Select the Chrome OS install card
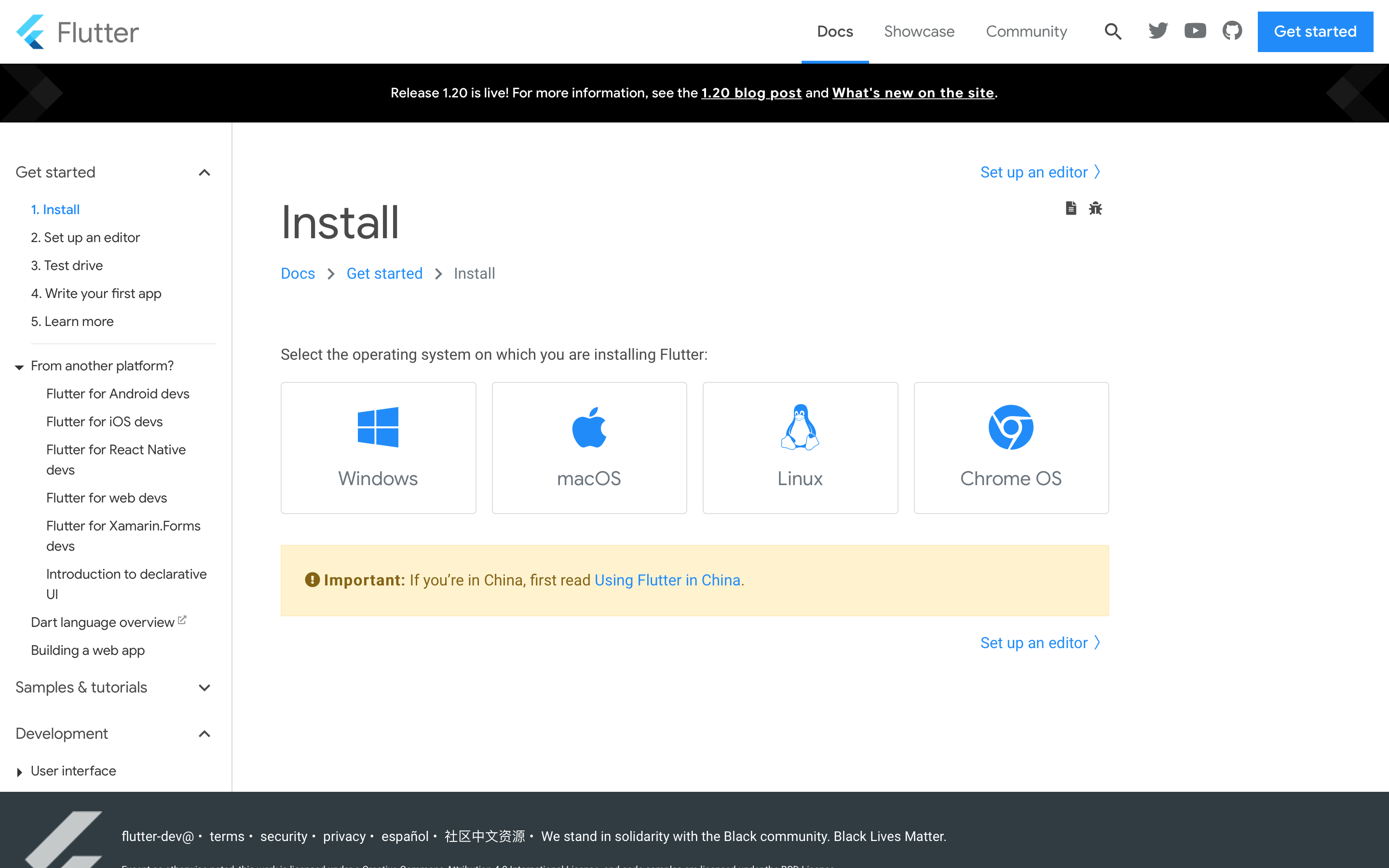 click(1011, 448)
